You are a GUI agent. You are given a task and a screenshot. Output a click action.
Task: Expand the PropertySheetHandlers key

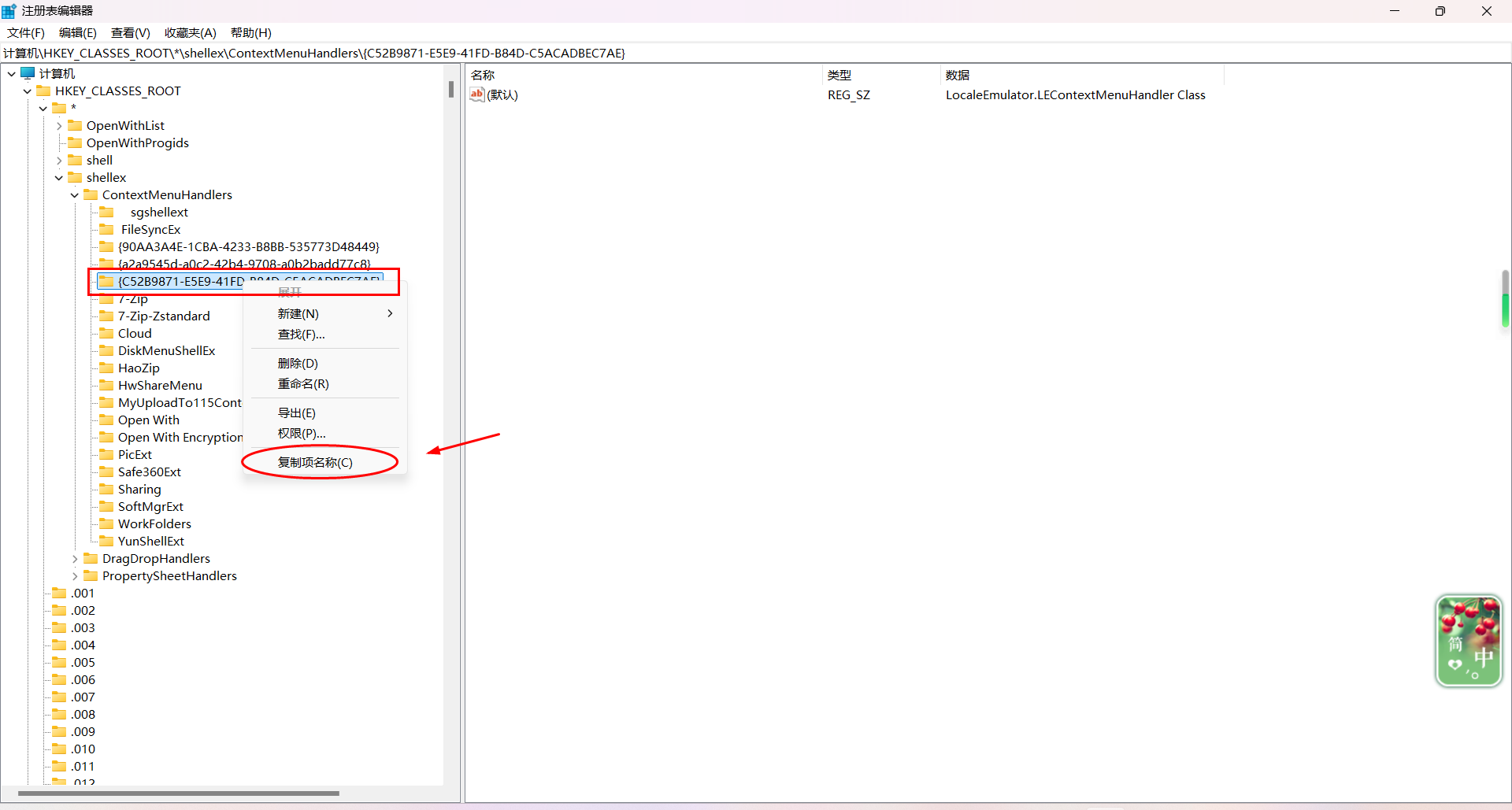click(x=75, y=576)
